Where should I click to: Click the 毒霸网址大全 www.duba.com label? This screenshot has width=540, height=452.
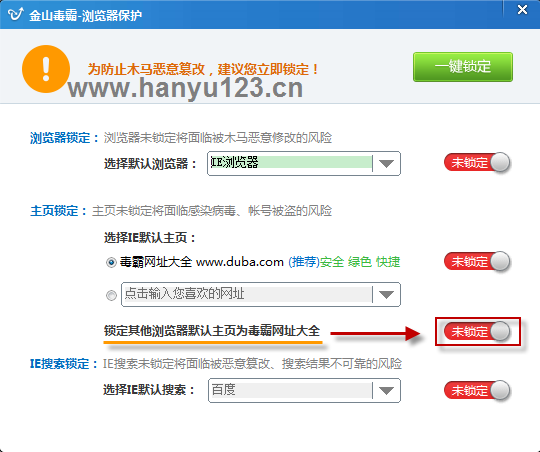pyautogui.click(x=201, y=262)
